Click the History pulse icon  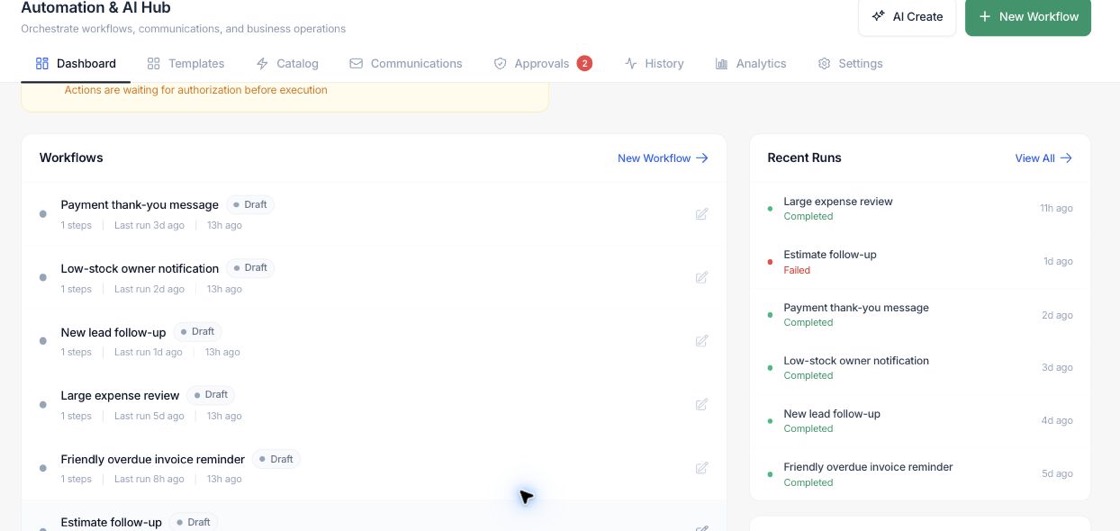coord(631,64)
